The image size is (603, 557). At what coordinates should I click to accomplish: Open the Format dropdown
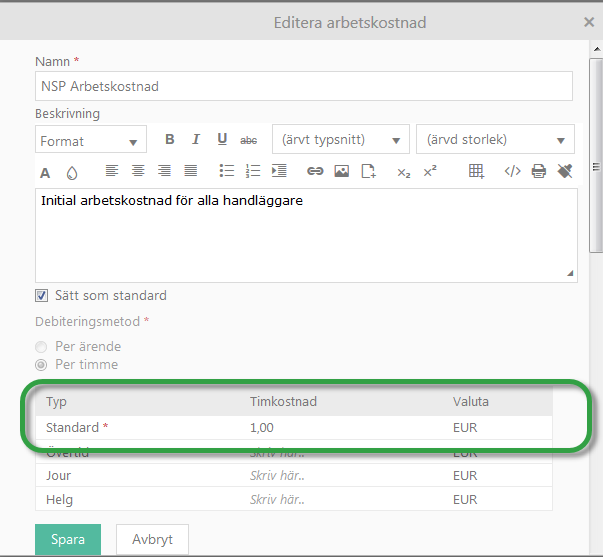[x=91, y=141]
